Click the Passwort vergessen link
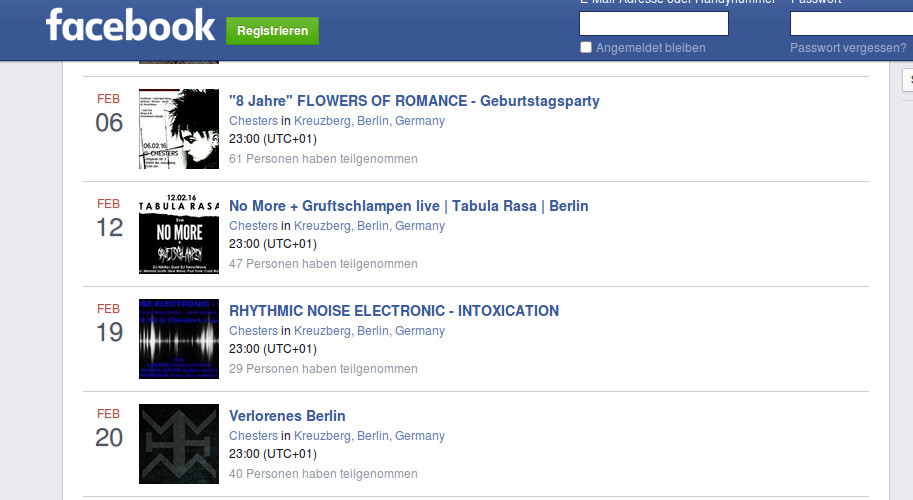Image resolution: width=913 pixels, height=500 pixels. tap(848, 47)
